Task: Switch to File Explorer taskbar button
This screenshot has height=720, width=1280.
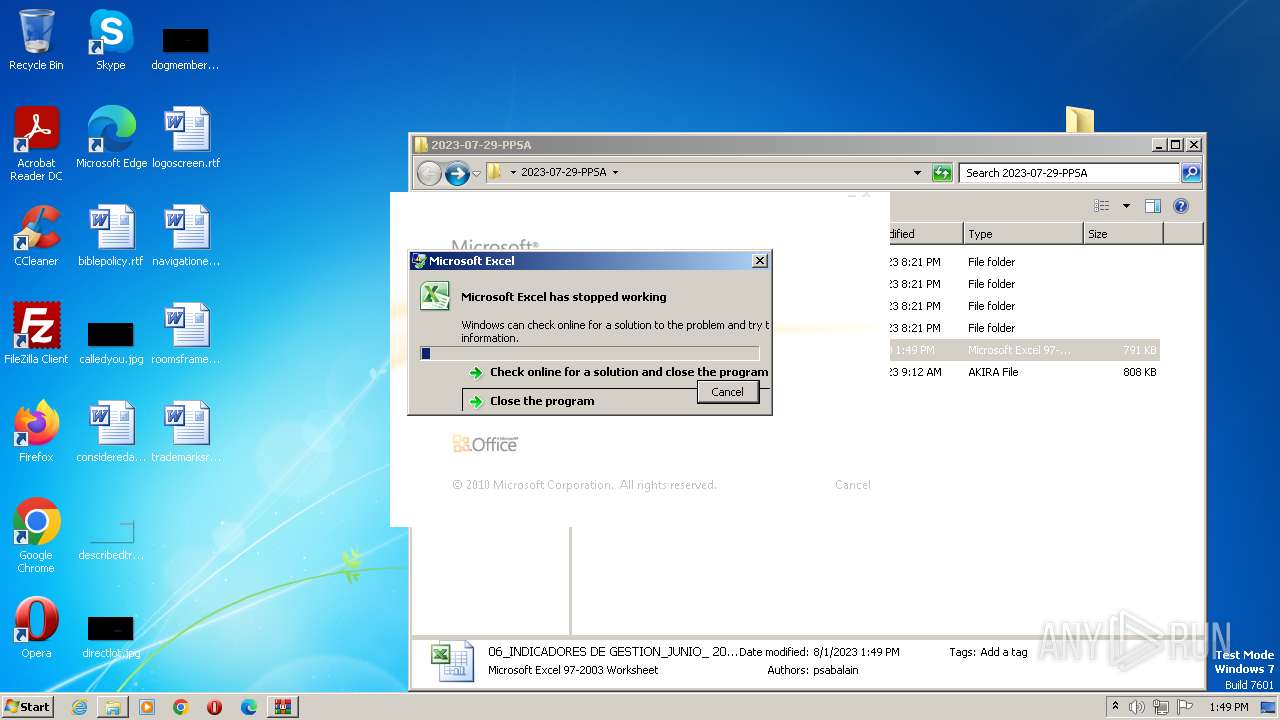Action: click(x=113, y=707)
